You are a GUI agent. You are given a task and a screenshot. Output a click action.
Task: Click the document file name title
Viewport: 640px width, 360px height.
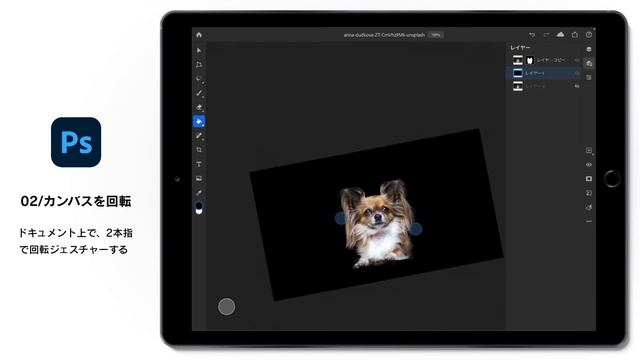pos(384,35)
